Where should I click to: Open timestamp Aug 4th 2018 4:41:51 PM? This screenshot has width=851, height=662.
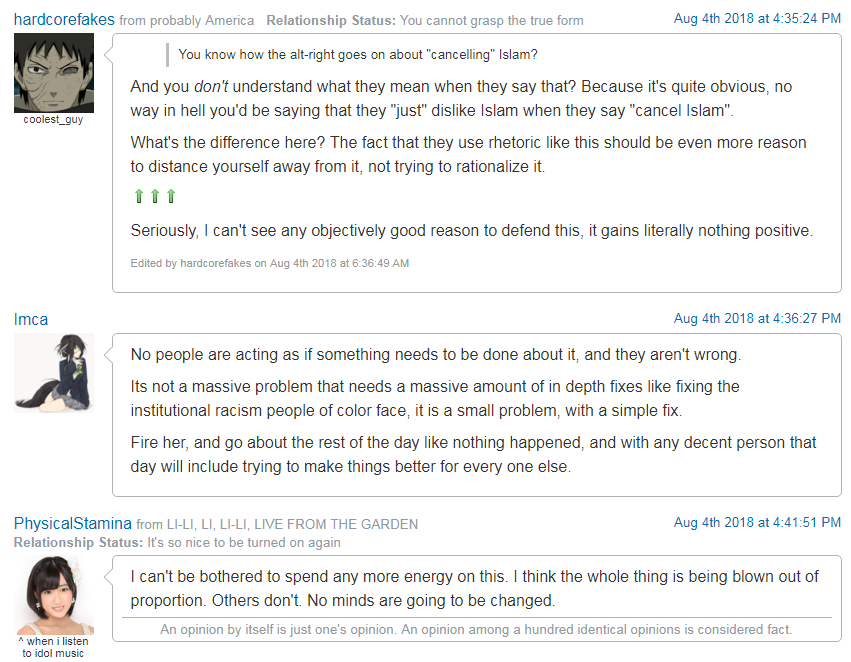click(757, 522)
